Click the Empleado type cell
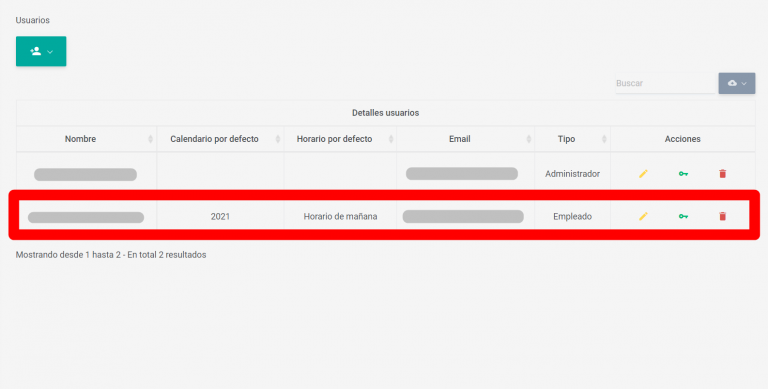Image resolution: width=768 pixels, height=389 pixels. click(573, 216)
